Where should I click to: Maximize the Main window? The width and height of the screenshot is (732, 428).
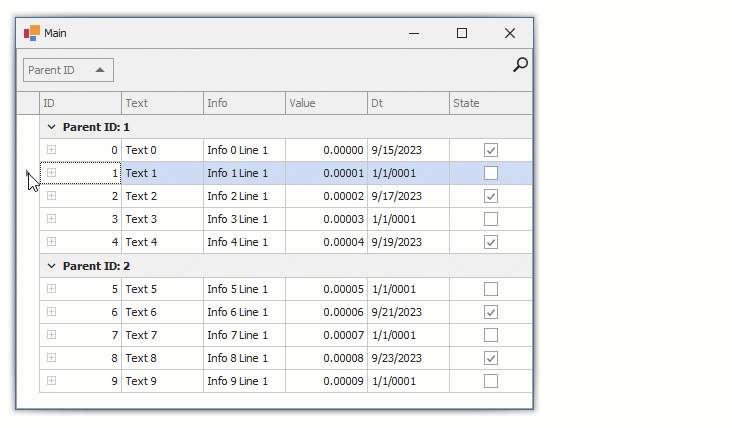462,33
